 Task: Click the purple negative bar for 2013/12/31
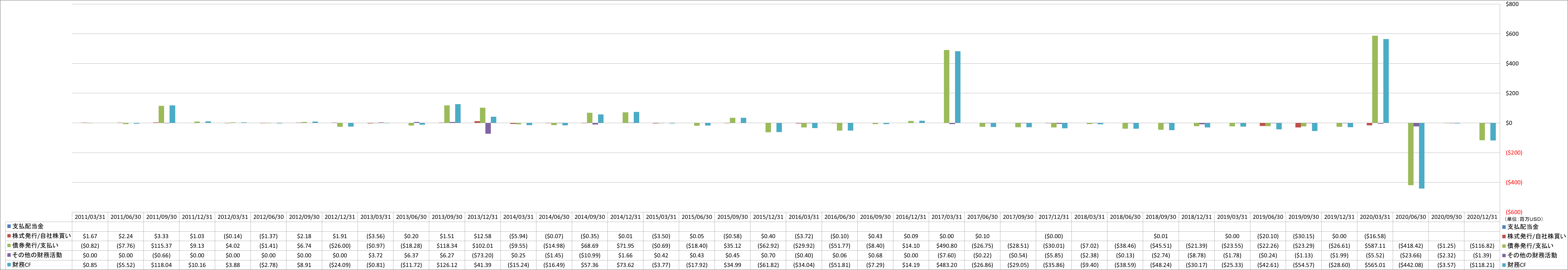click(x=487, y=129)
